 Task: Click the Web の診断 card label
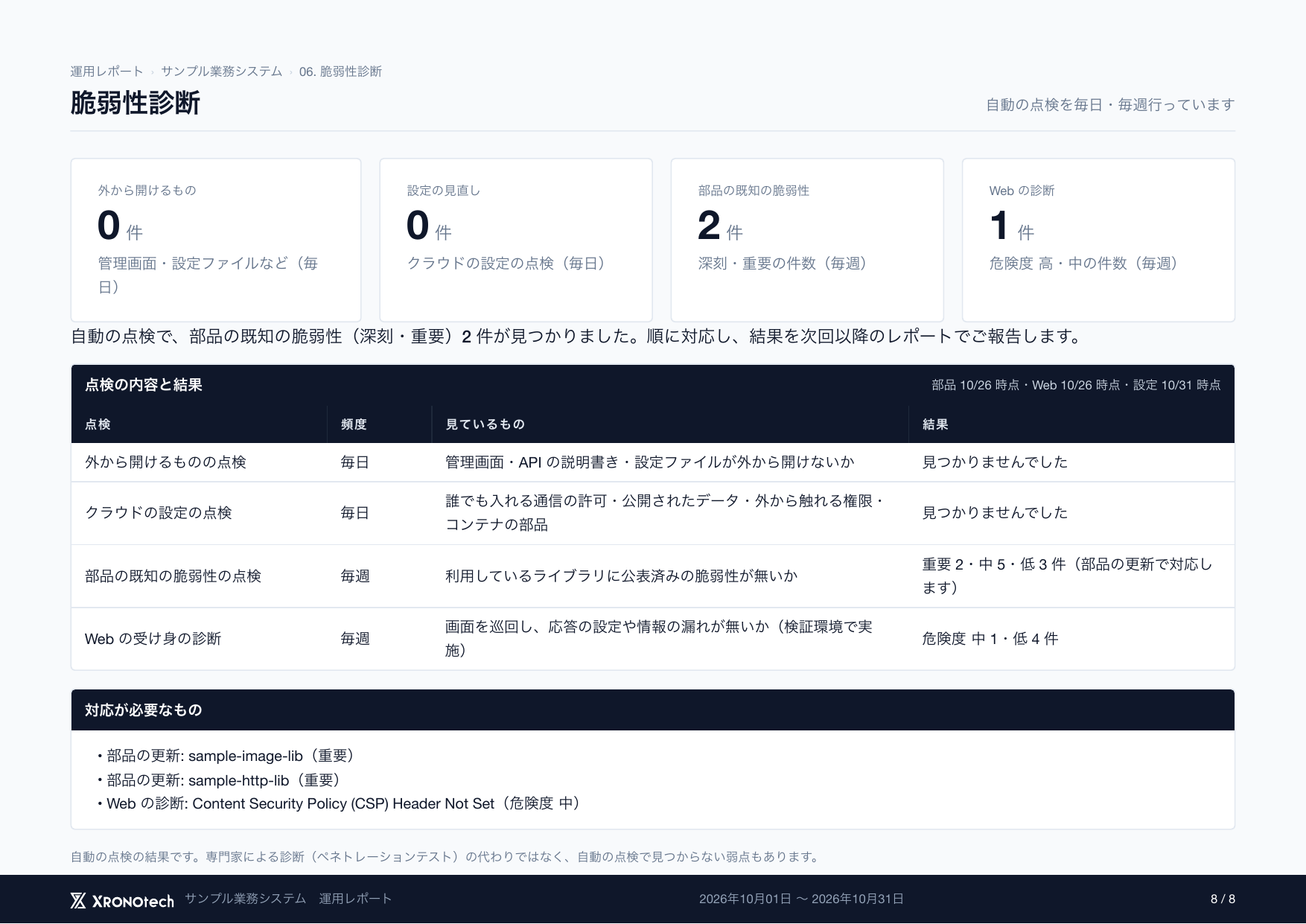pyautogui.click(x=1022, y=191)
